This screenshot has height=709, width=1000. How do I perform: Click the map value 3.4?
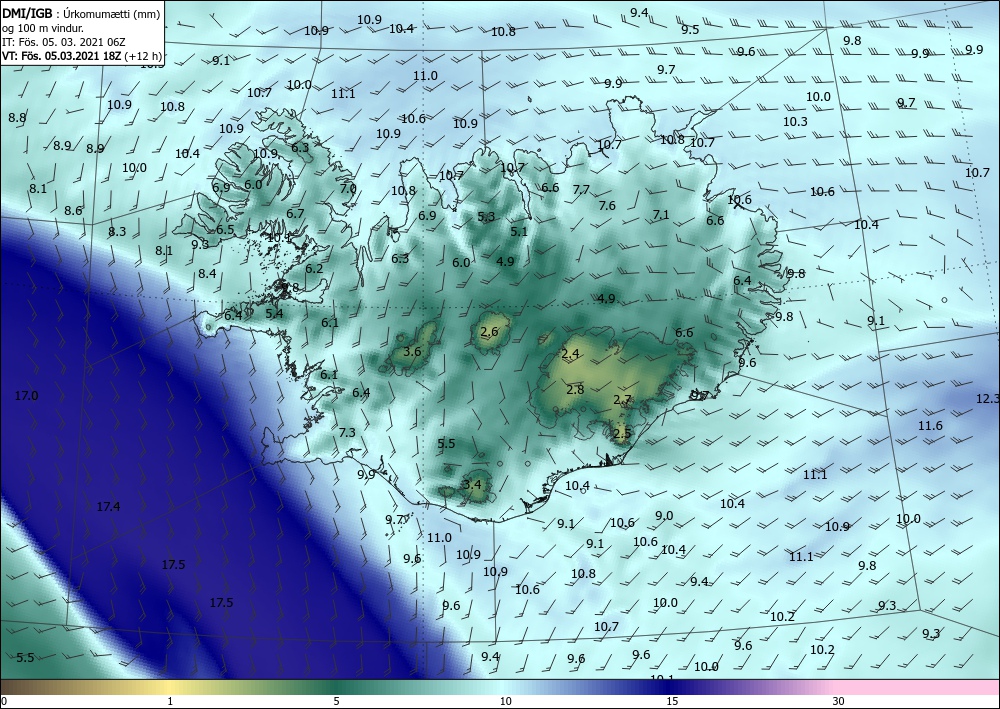point(471,485)
